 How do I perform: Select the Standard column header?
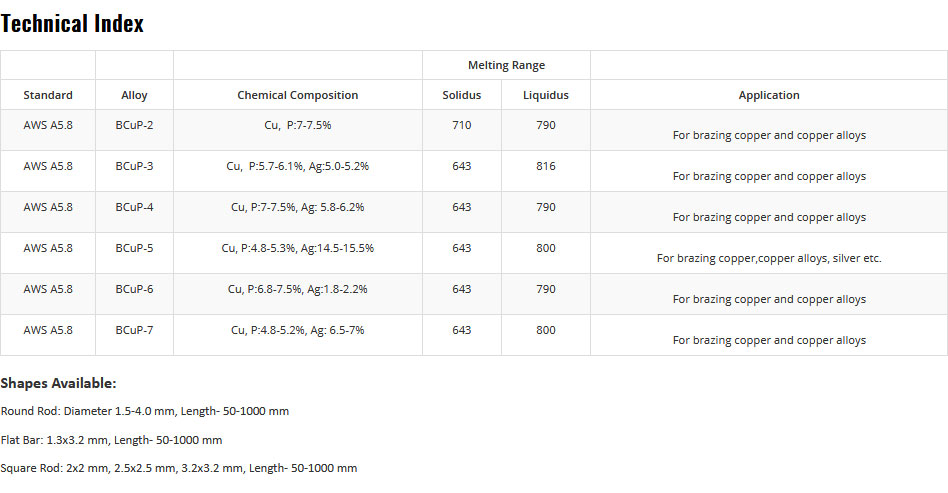coord(48,95)
